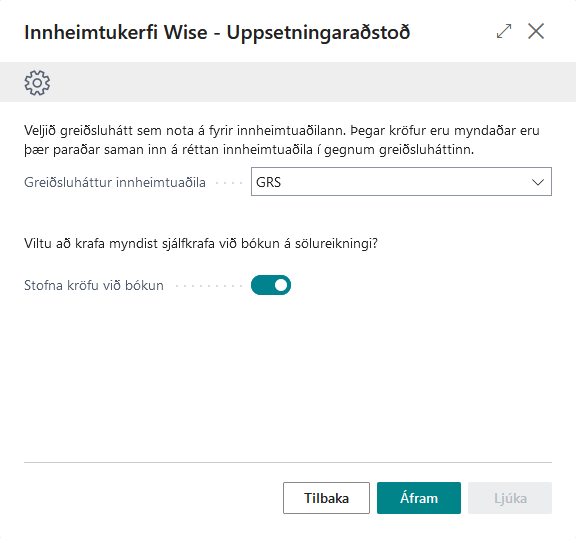Click the setup gear icon in banner
Viewport: 576px width, 538px height.
[x=37, y=83]
